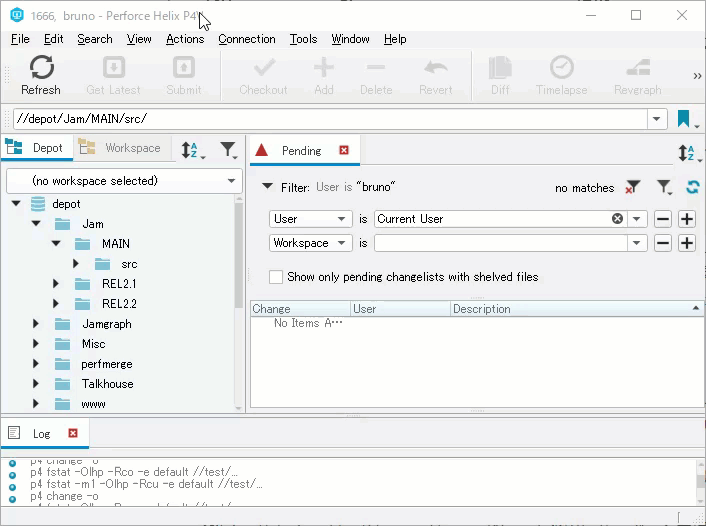Click the Add plus toolbar icon
This screenshot has width=706, height=526.
coord(324,68)
